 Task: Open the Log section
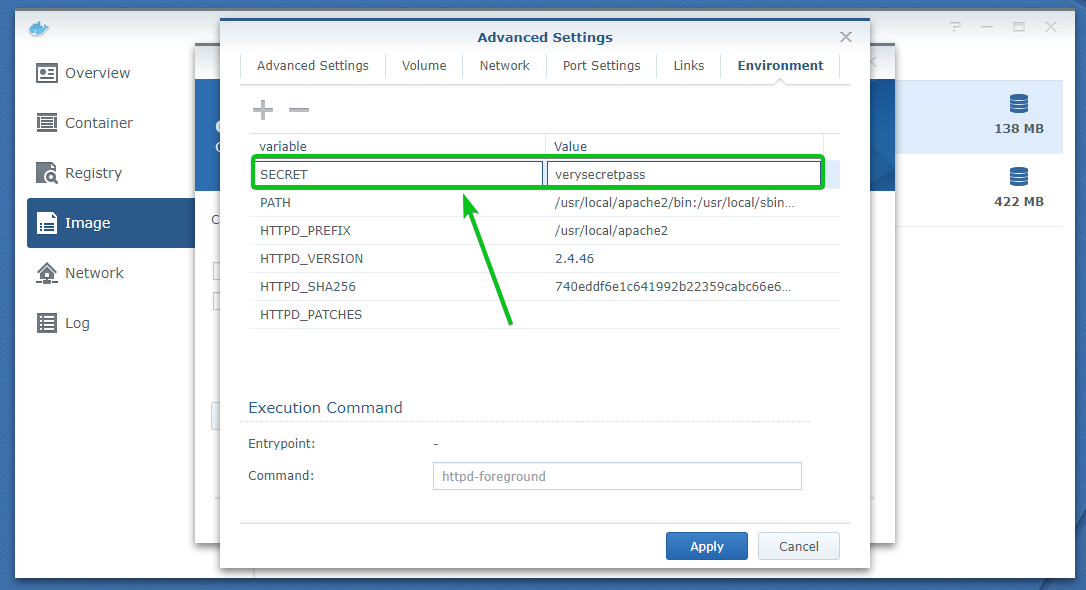point(77,323)
